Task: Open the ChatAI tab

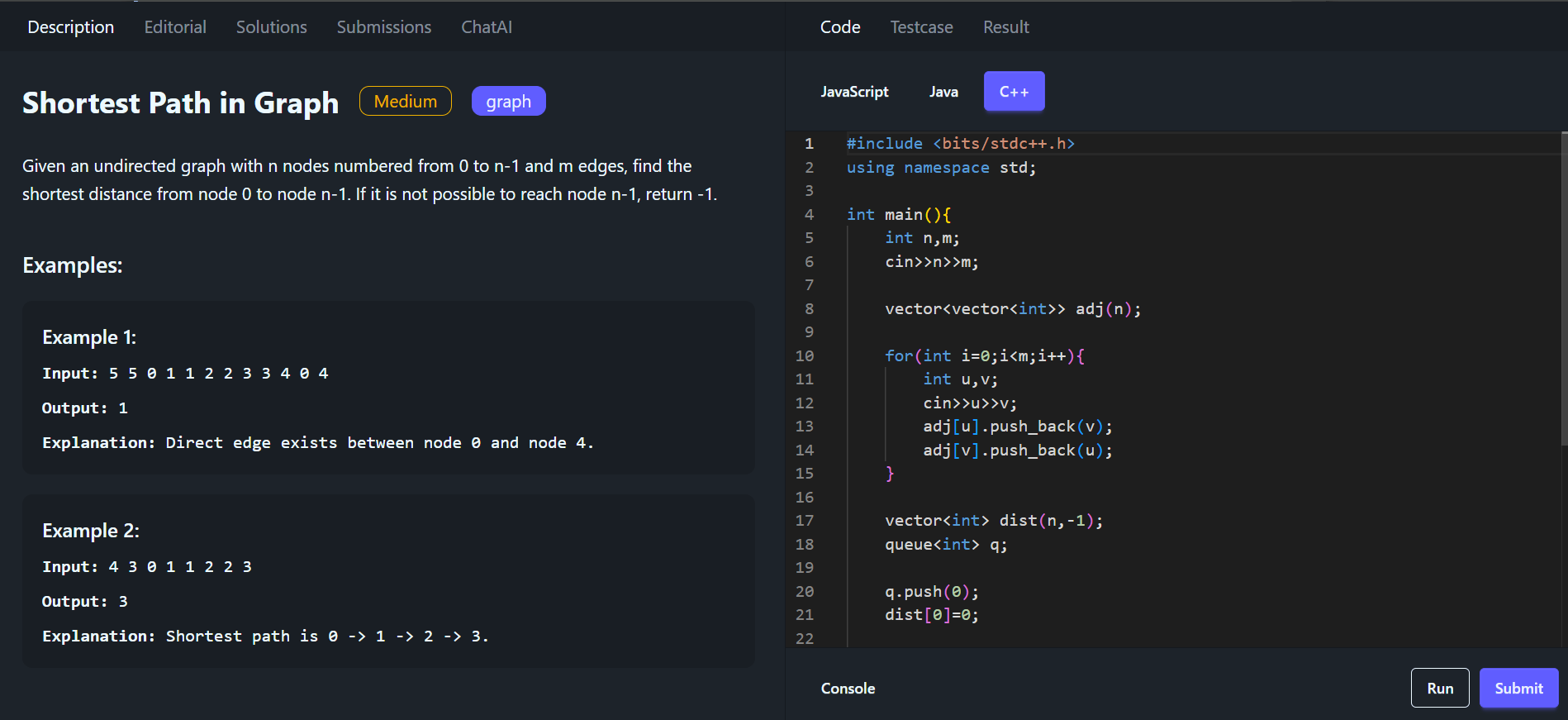Action: [x=486, y=27]
